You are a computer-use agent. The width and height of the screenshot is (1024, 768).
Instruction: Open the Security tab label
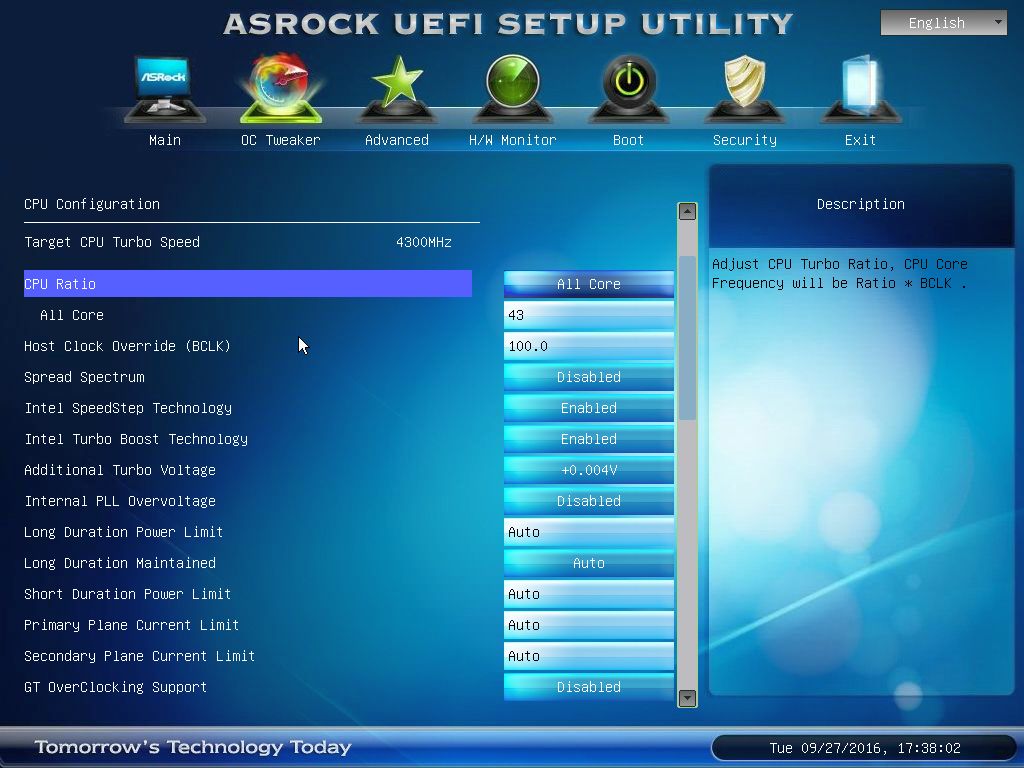coord(744,140)
